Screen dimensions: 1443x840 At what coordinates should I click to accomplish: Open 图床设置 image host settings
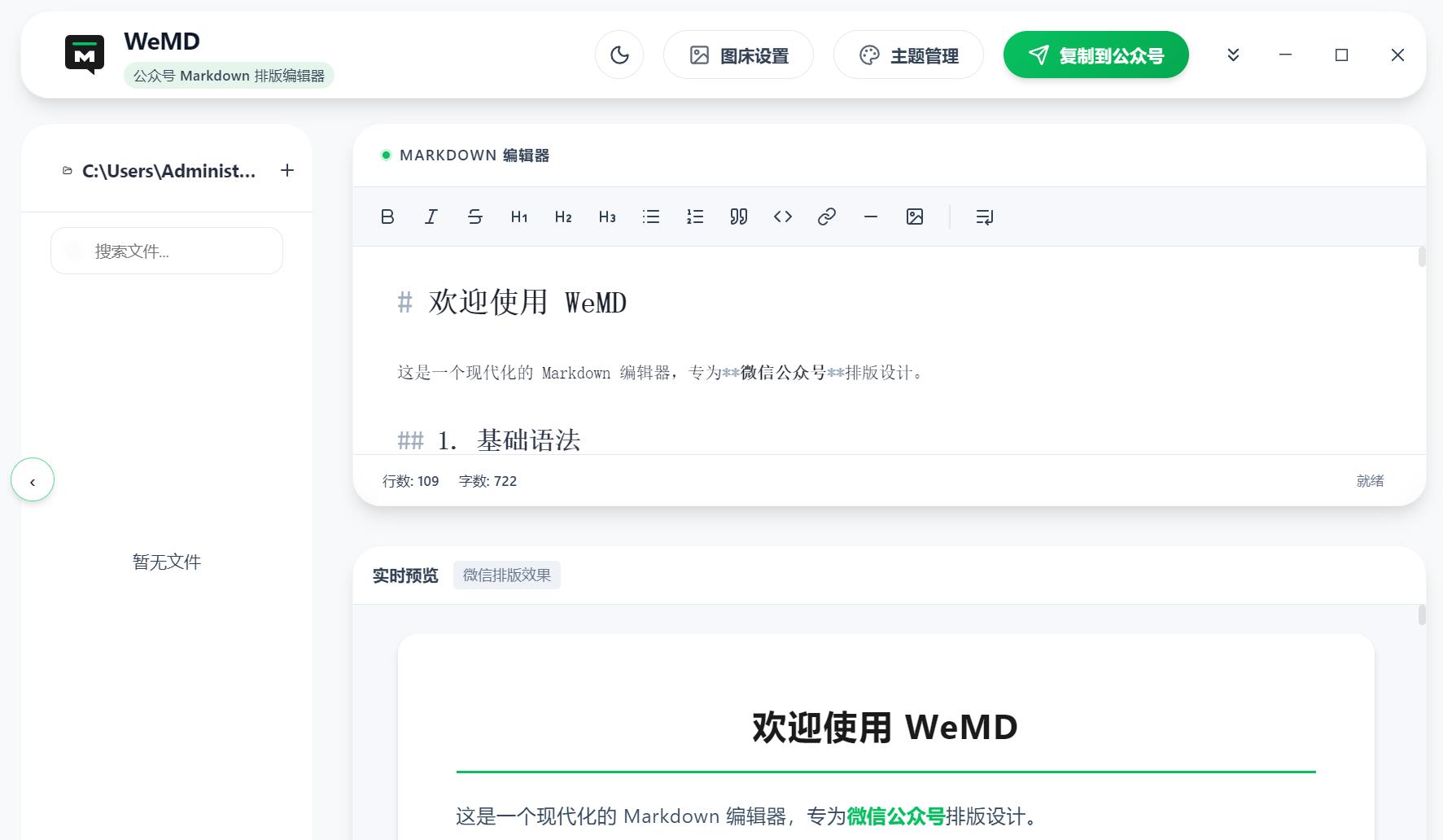(x=738, y=55)
